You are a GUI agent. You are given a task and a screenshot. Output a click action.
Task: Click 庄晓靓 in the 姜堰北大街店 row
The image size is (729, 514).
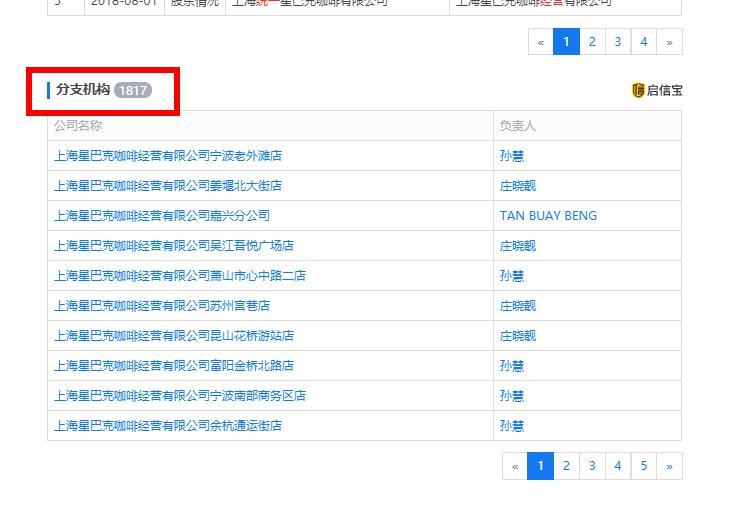click(x=518, y=186)
